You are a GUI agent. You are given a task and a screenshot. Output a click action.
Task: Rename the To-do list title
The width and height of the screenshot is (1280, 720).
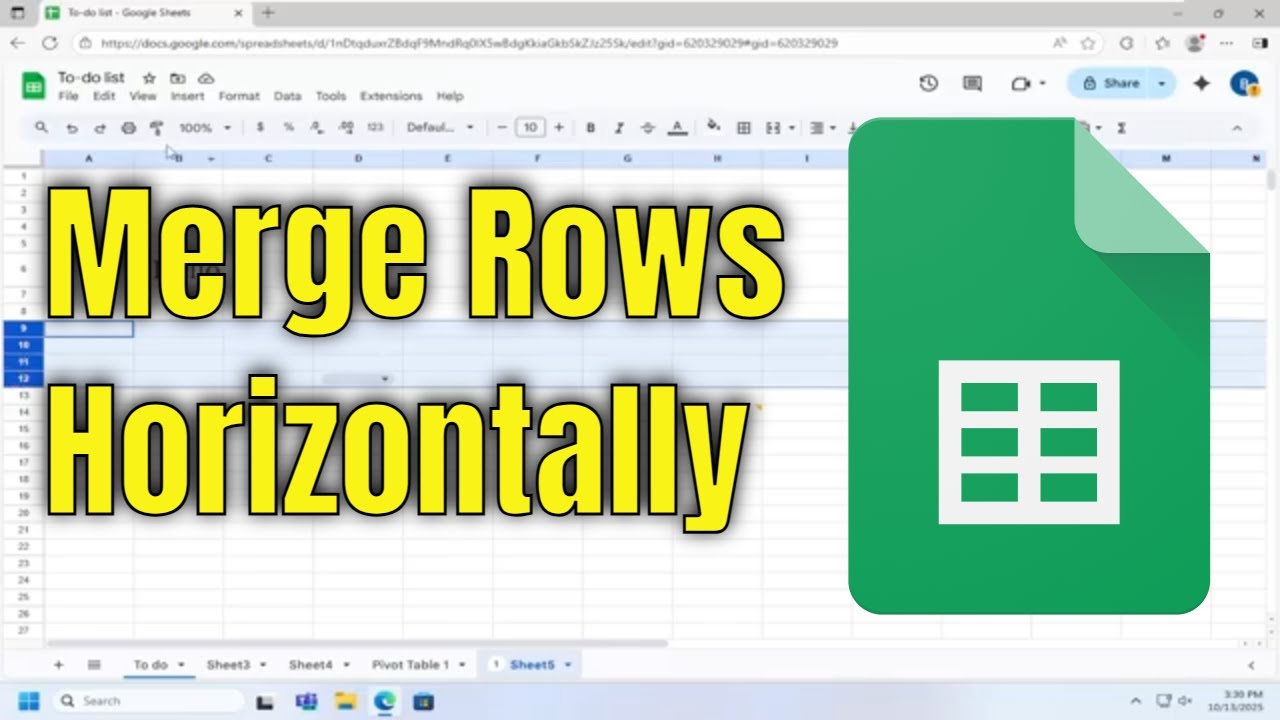pyautogui.click(x=91, y=77)
